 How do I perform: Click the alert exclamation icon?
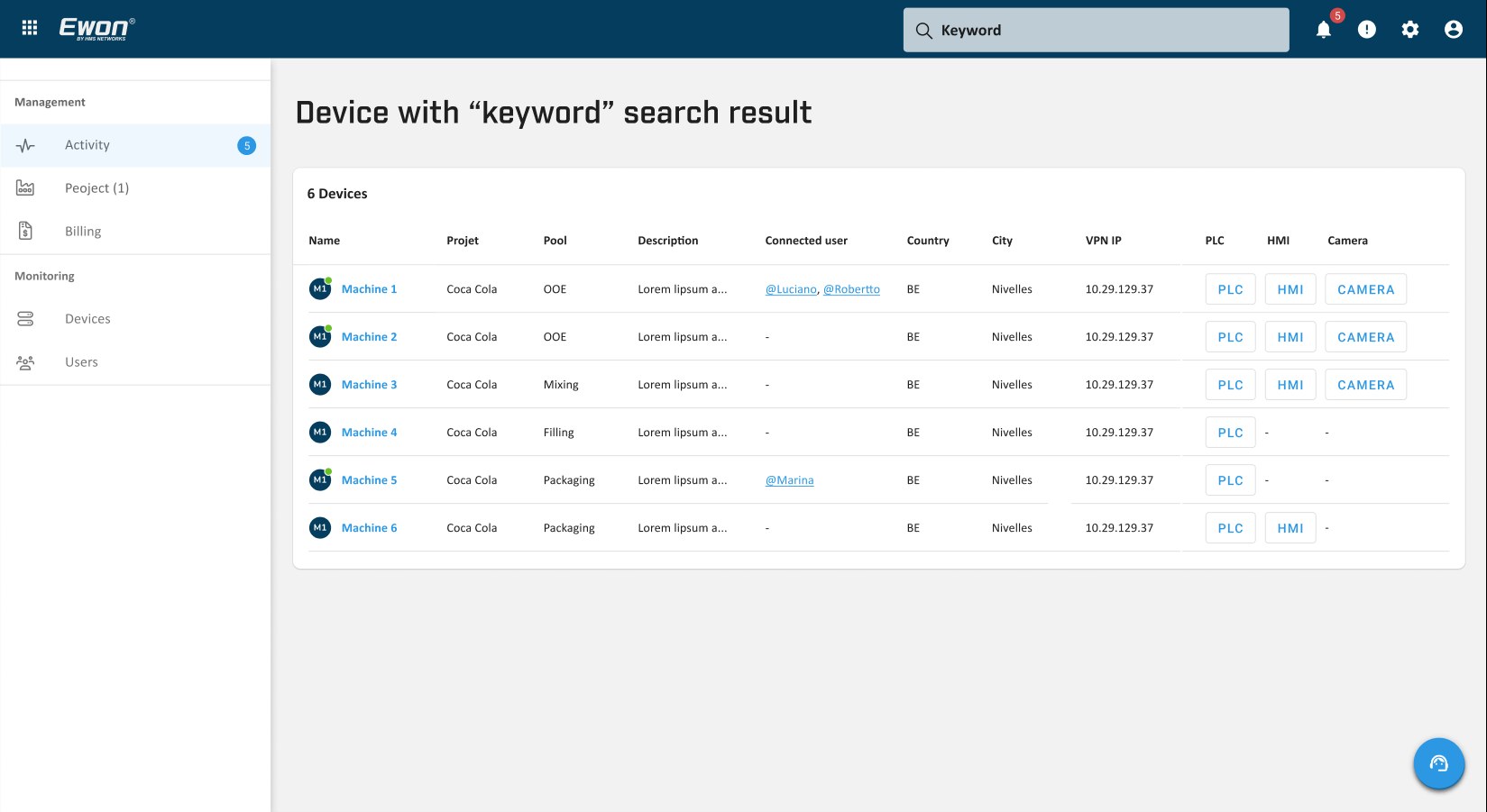click(x=1367, y=30)
